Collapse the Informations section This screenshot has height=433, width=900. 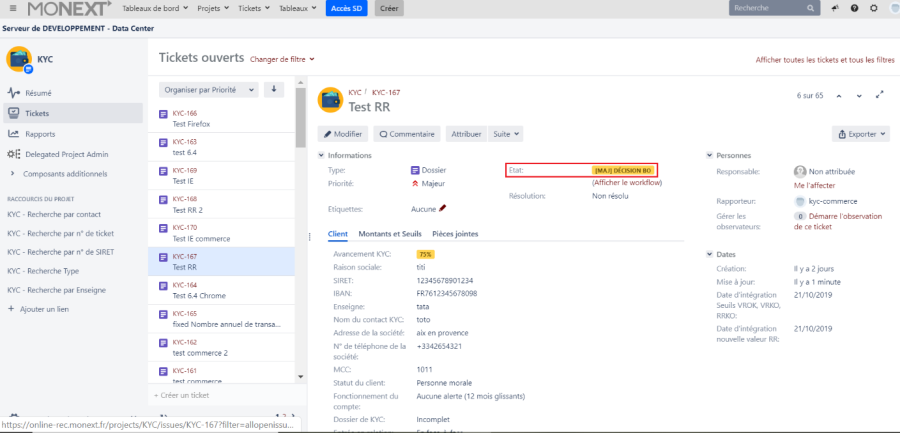pos(321,156)
